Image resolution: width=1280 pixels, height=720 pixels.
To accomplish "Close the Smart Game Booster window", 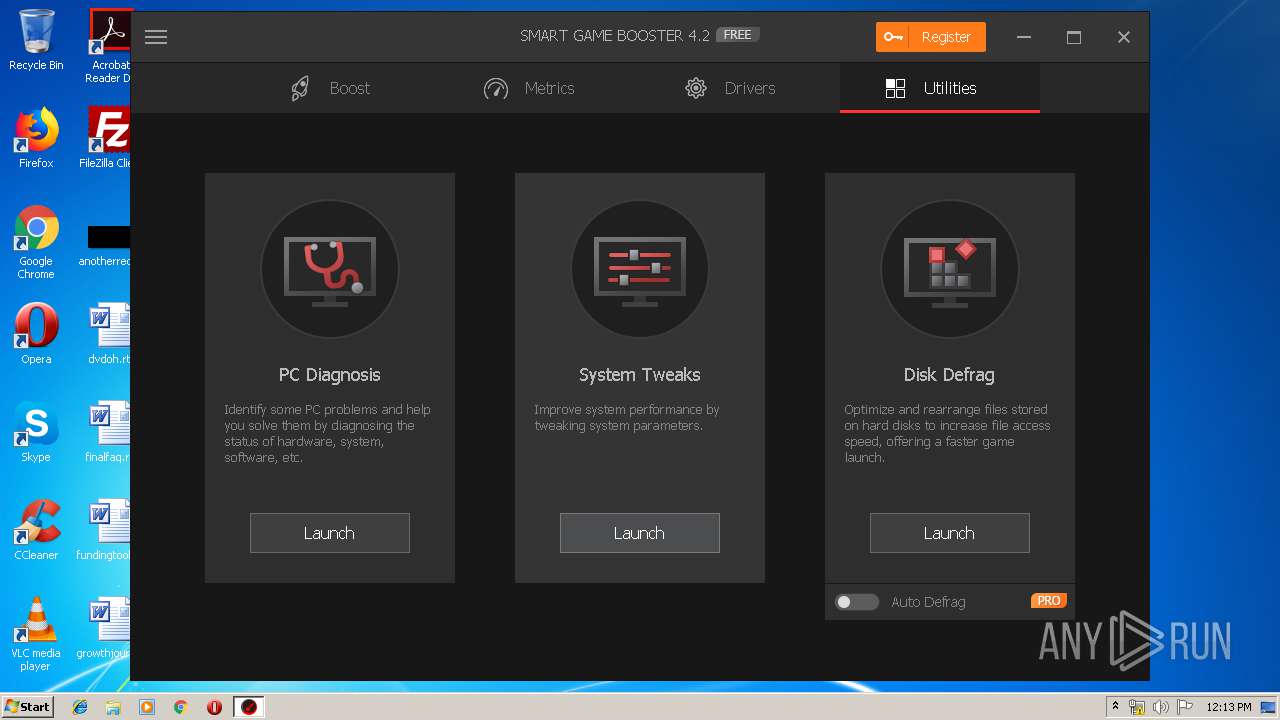I will [1124, 37].
